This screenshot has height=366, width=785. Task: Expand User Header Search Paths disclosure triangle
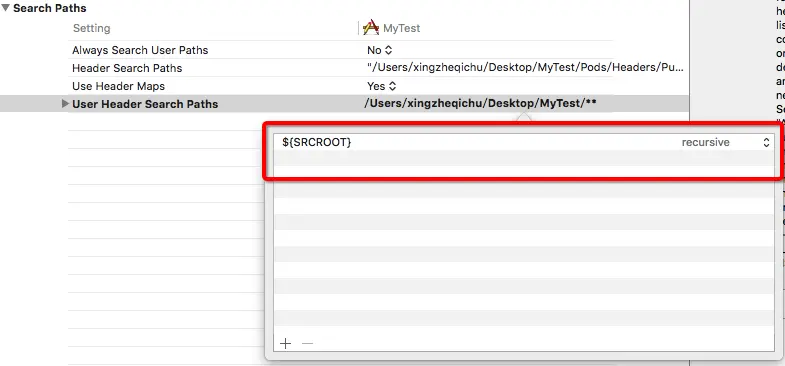pyautogui.click(x=65, y=104)
